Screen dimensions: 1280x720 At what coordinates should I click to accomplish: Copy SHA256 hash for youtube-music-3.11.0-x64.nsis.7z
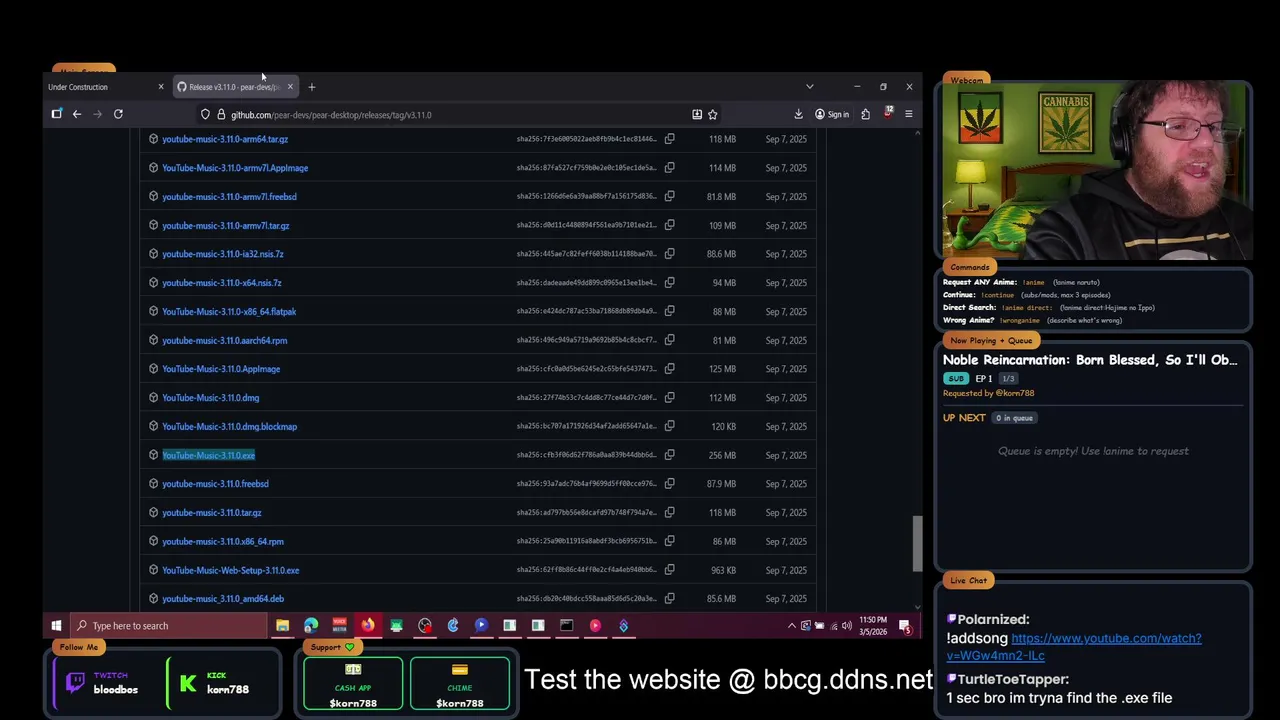(669, 283)
